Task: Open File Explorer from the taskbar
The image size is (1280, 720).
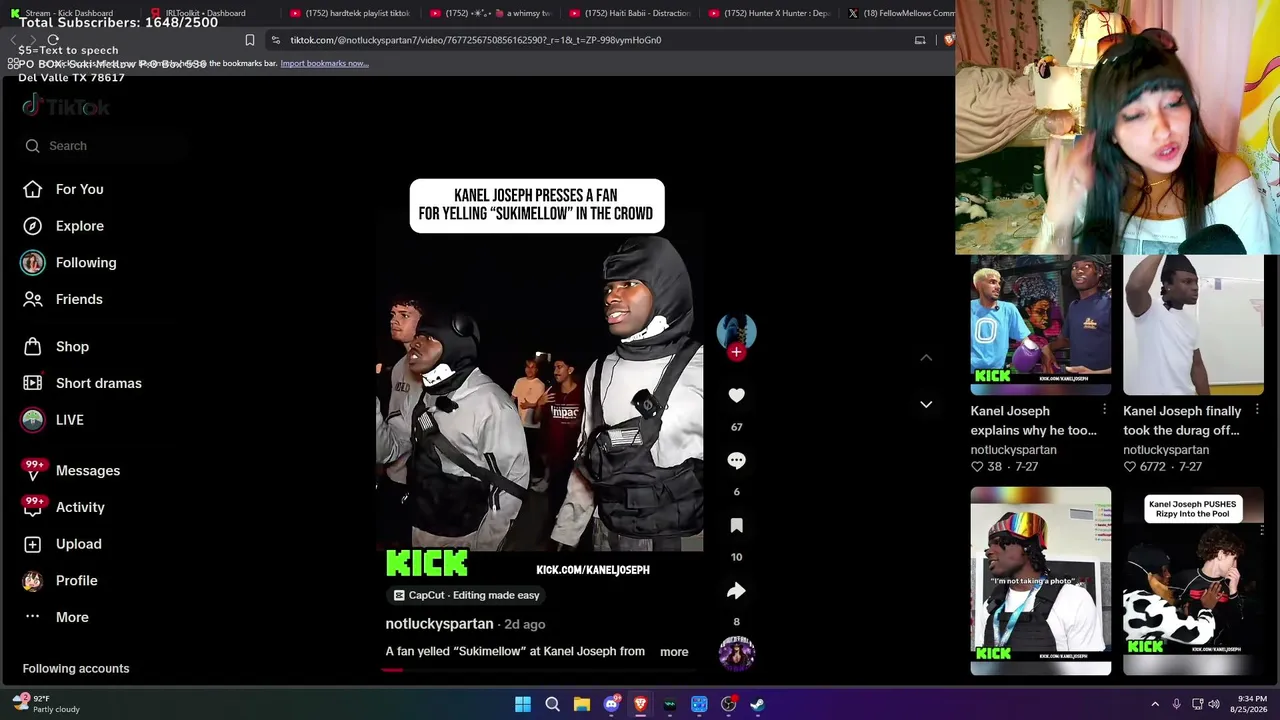Action: (581, 704)
